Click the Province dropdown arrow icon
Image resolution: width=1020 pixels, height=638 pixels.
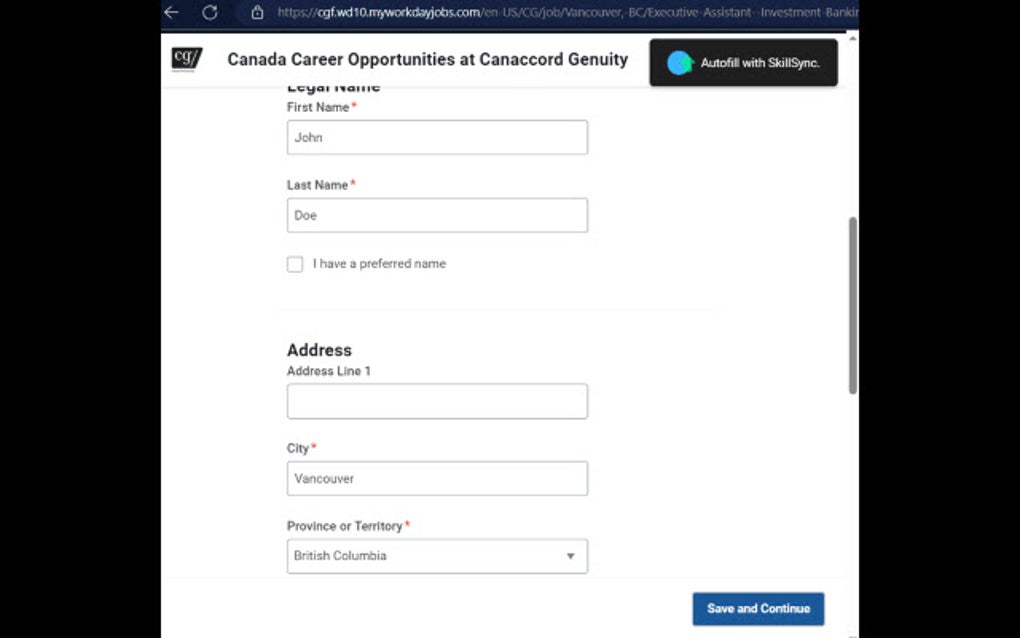point(570,556)
